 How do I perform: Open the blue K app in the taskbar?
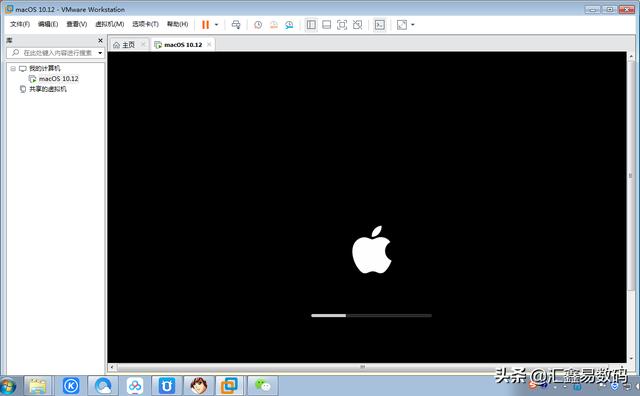click(71, 386)
